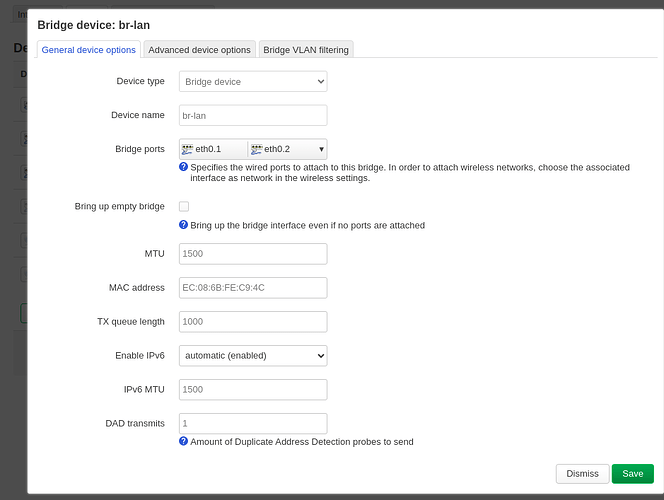
Task: Click the DAD transmits help icon
Action: point(183,441)
